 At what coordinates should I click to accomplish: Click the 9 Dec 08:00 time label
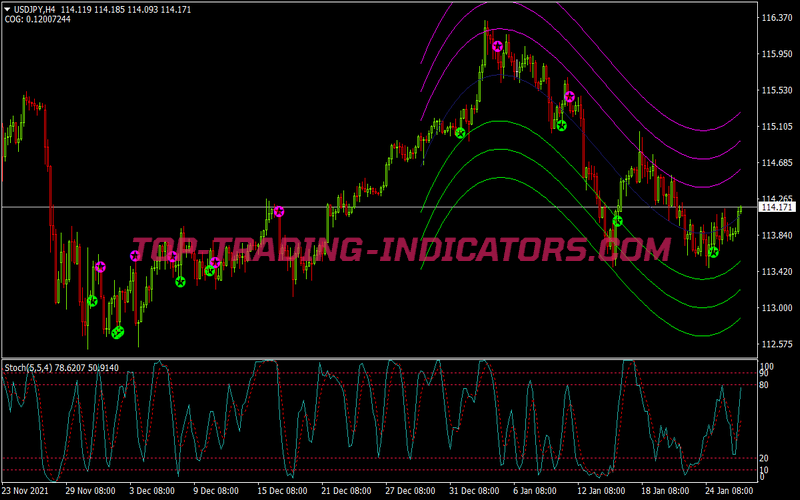click(x=216, y=491)
